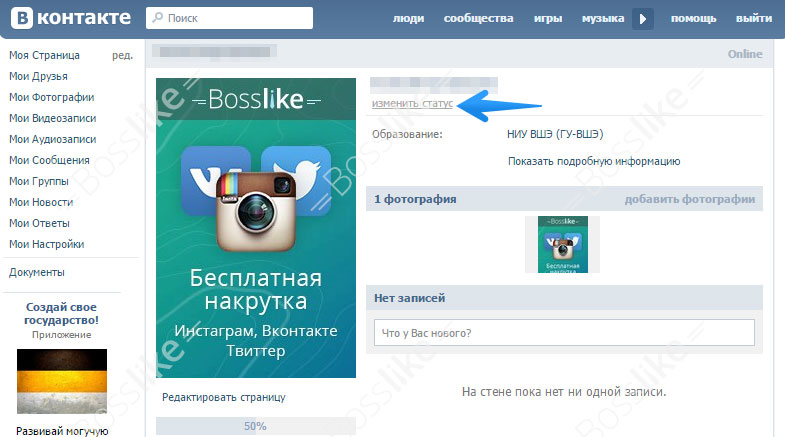The height and width of the screenshot is (437, 785).
Task: Open the photo thumbnail in photos block
Action: point(562,244)
